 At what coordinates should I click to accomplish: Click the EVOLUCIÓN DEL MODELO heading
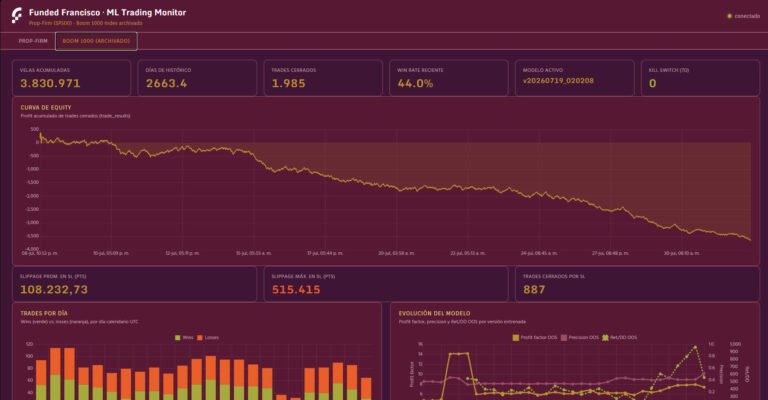(434, 313)
